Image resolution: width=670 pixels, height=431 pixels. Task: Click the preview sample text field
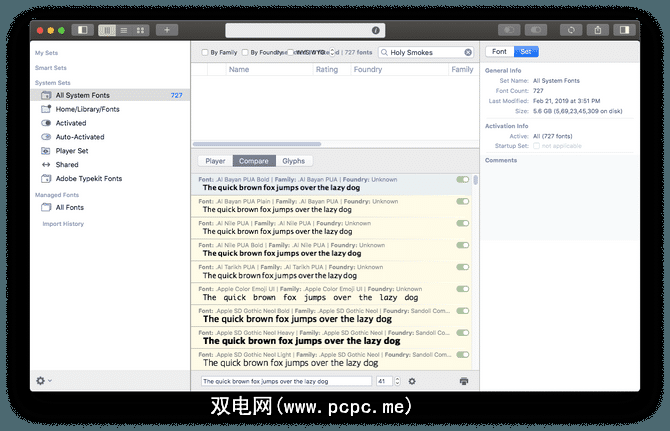coord(285,381)
